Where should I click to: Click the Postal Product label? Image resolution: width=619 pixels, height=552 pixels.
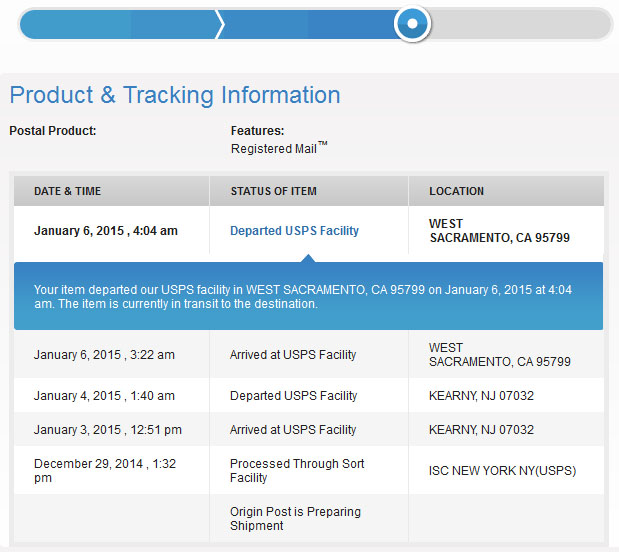point(53,131)
